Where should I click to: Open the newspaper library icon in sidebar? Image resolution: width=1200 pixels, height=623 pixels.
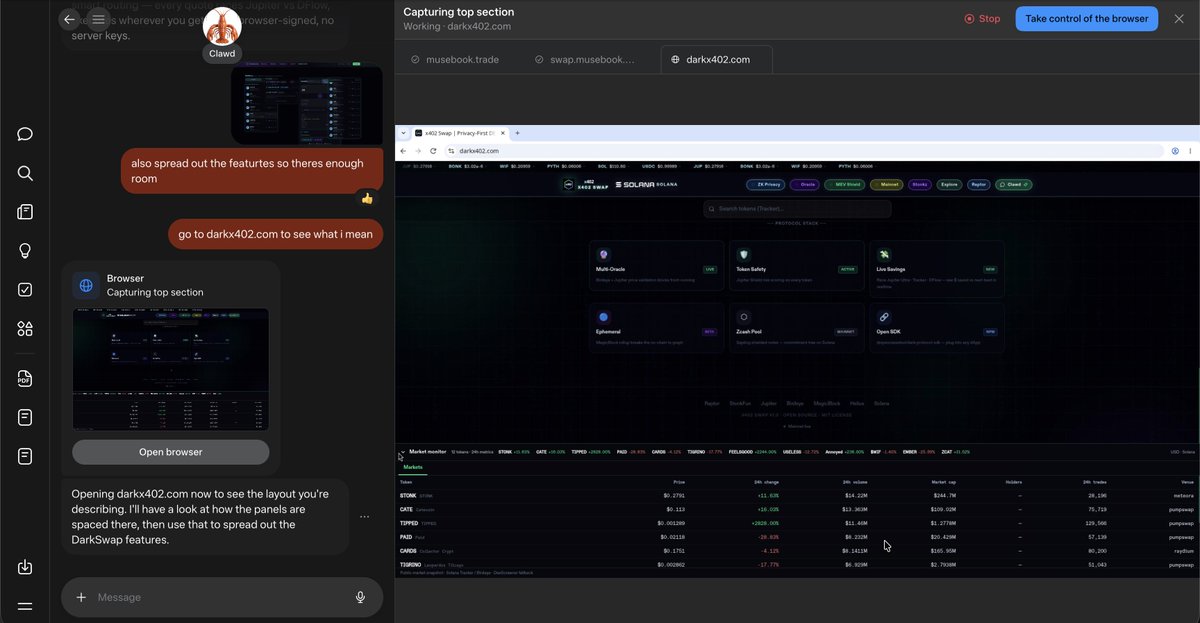click(25, 212)
